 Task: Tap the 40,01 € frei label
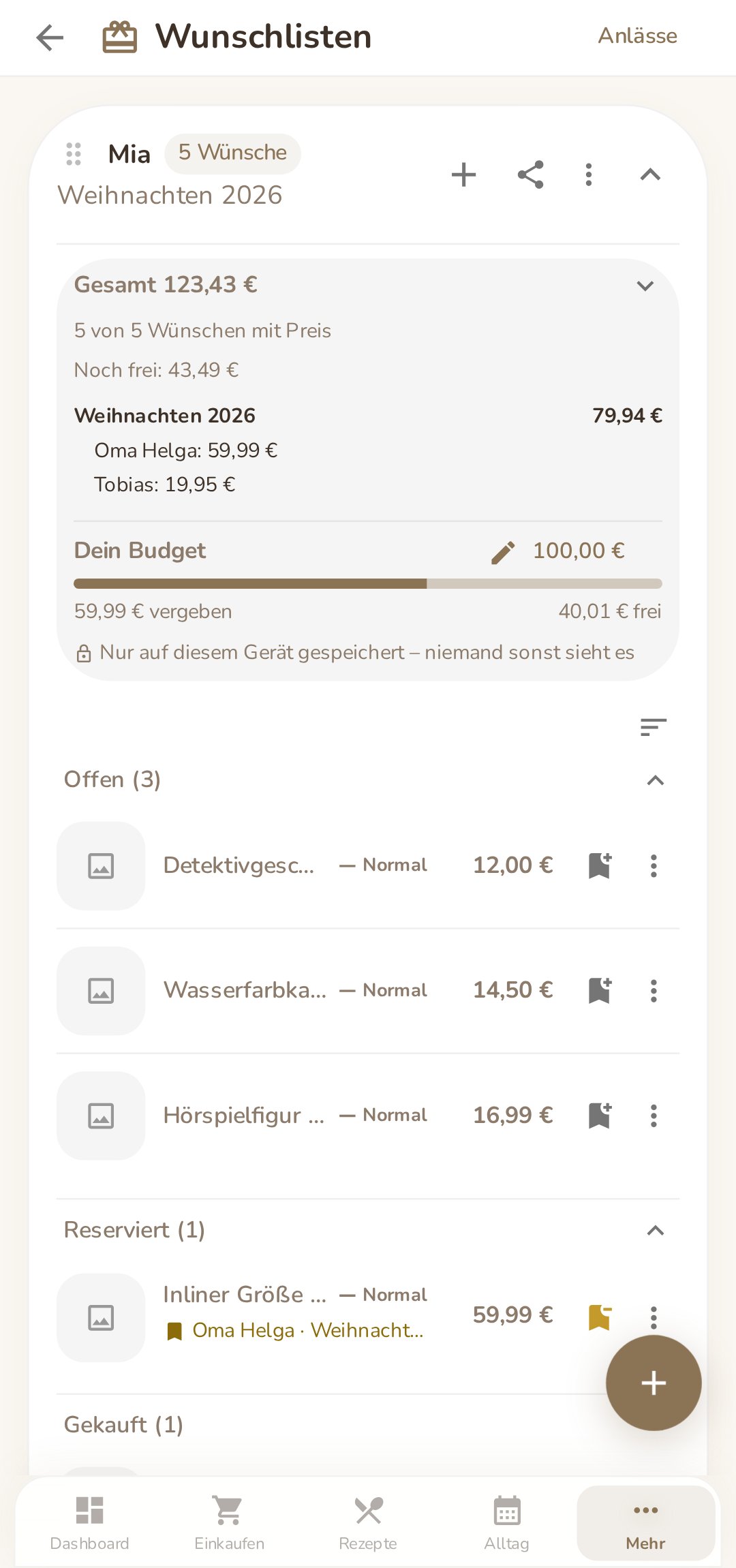tap(610, 611)
